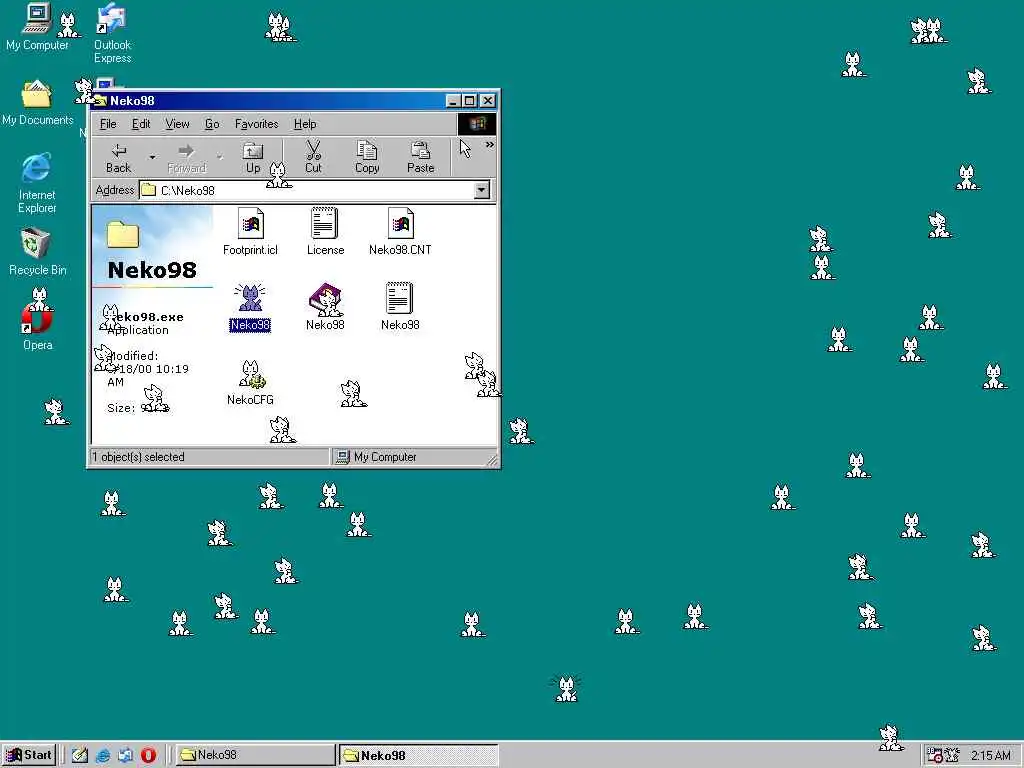Launch Outlook Express from Quick Launch
Image resolution: width=1024 pixels, height=768 pixels.
[x=125, y=755]
